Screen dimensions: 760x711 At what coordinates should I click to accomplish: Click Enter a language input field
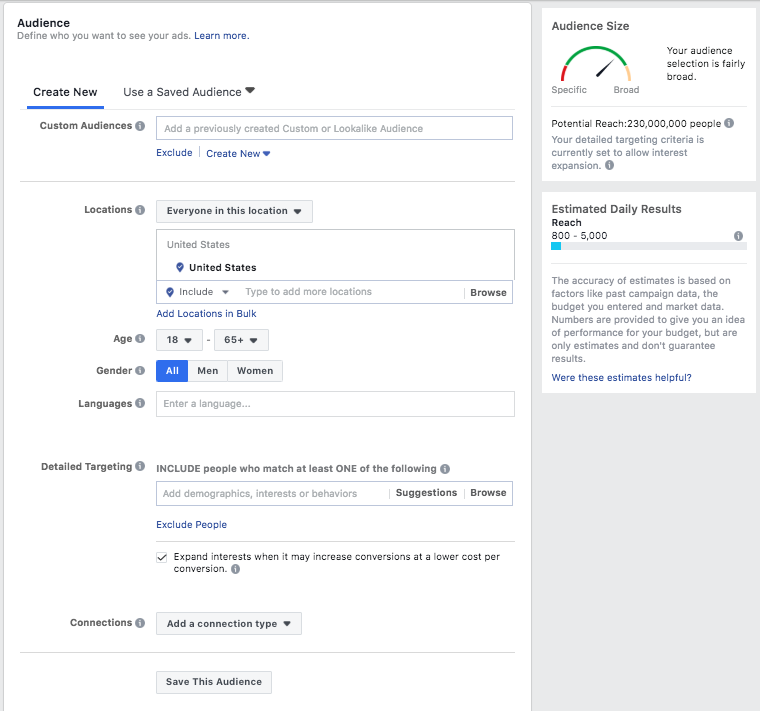(335, 404)
